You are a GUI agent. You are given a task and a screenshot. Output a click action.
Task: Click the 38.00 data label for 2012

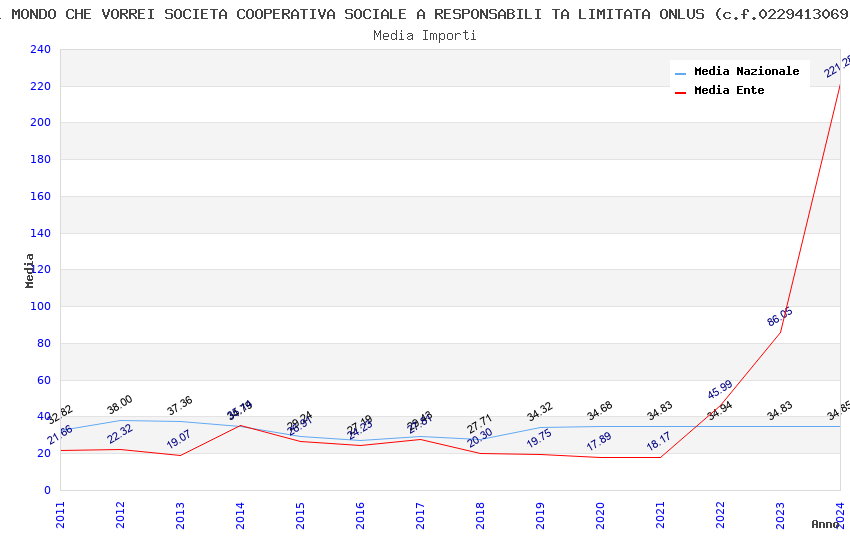[x=120, y=405]
